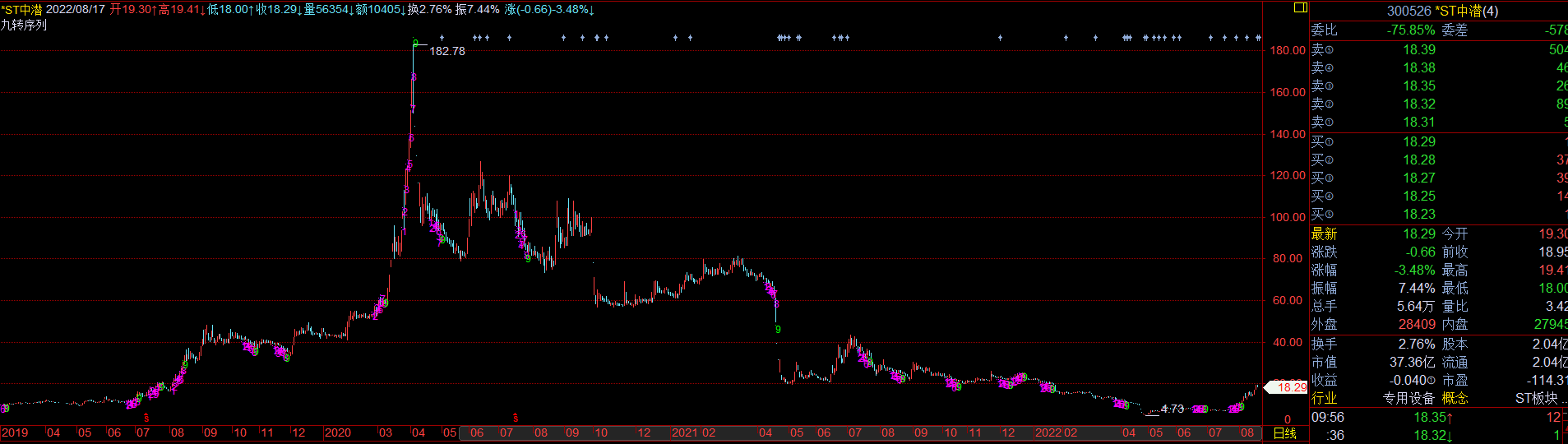The image size is (1568, 444).
Task: Click the circled-one icon beside 收益 value
Action: (x=1432, y=381)
